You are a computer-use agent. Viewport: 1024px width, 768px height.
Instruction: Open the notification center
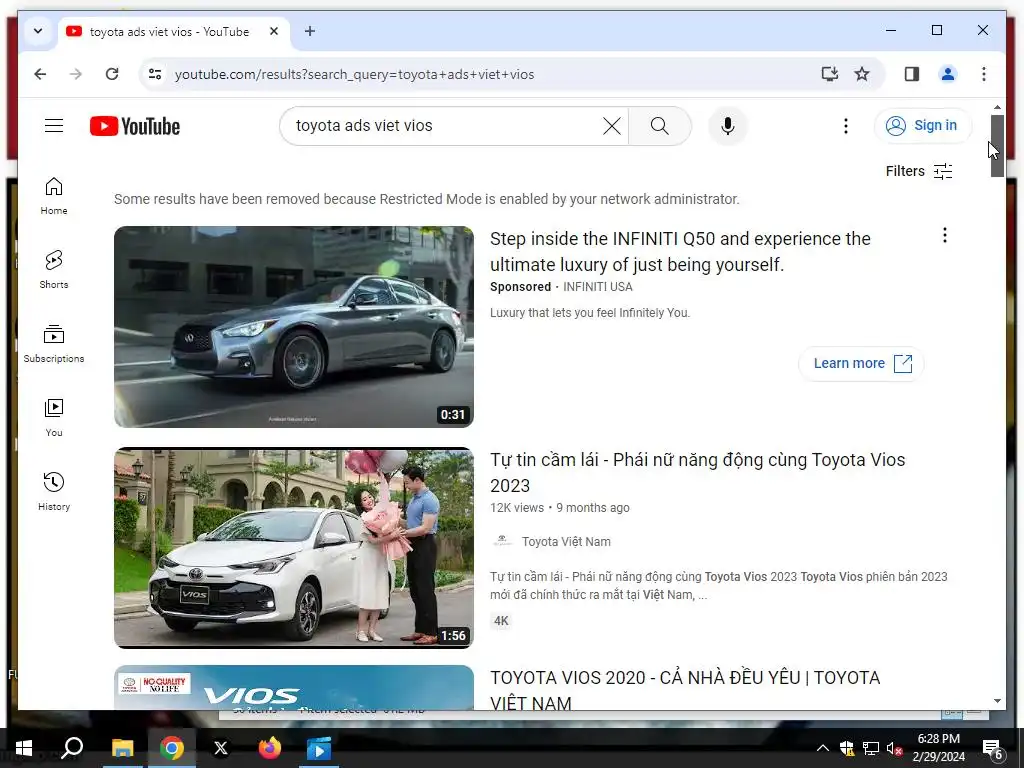pyautogui.click(x=992, y=750)
